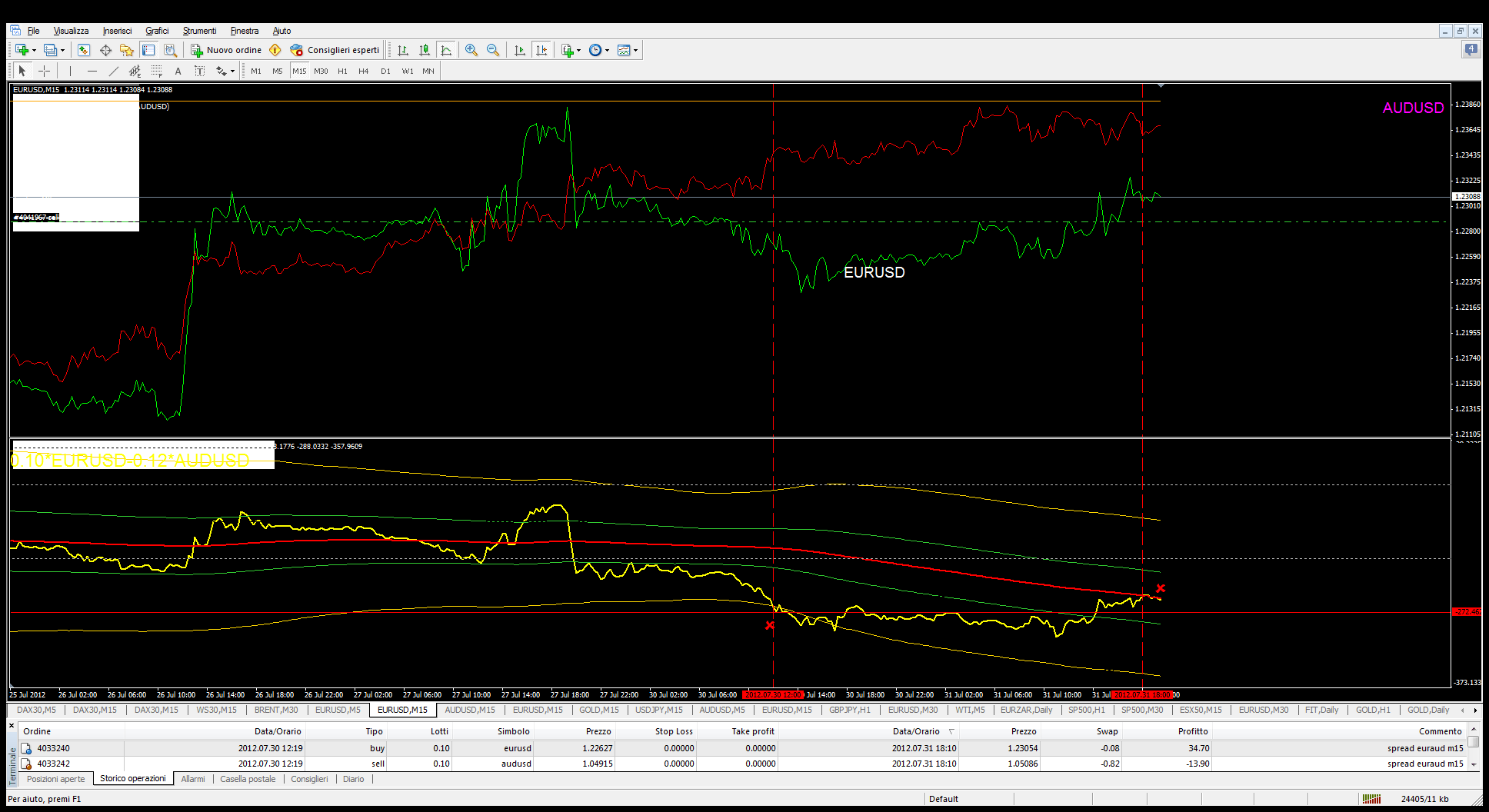Expand the New Chart dropdown arrow
This screenshot has height=812, width=1489.
pyautogui.click(x=34, y=50)
